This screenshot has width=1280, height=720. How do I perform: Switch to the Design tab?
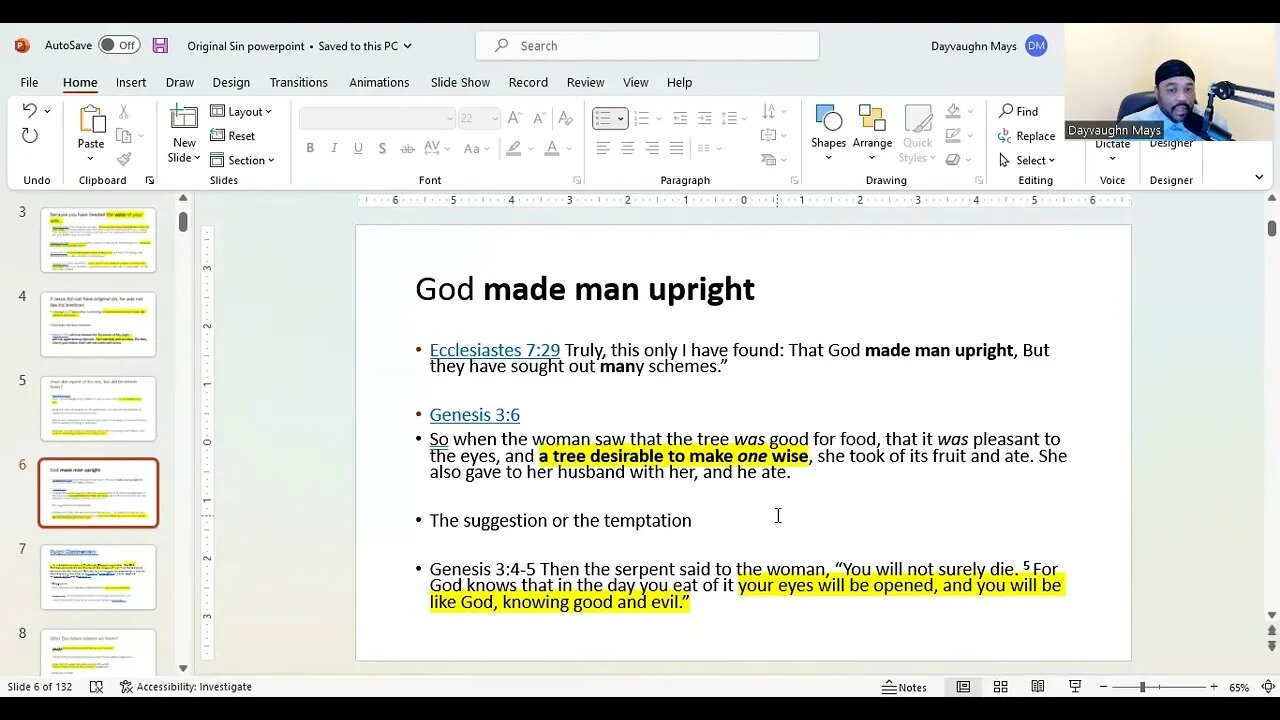(231, 82)
